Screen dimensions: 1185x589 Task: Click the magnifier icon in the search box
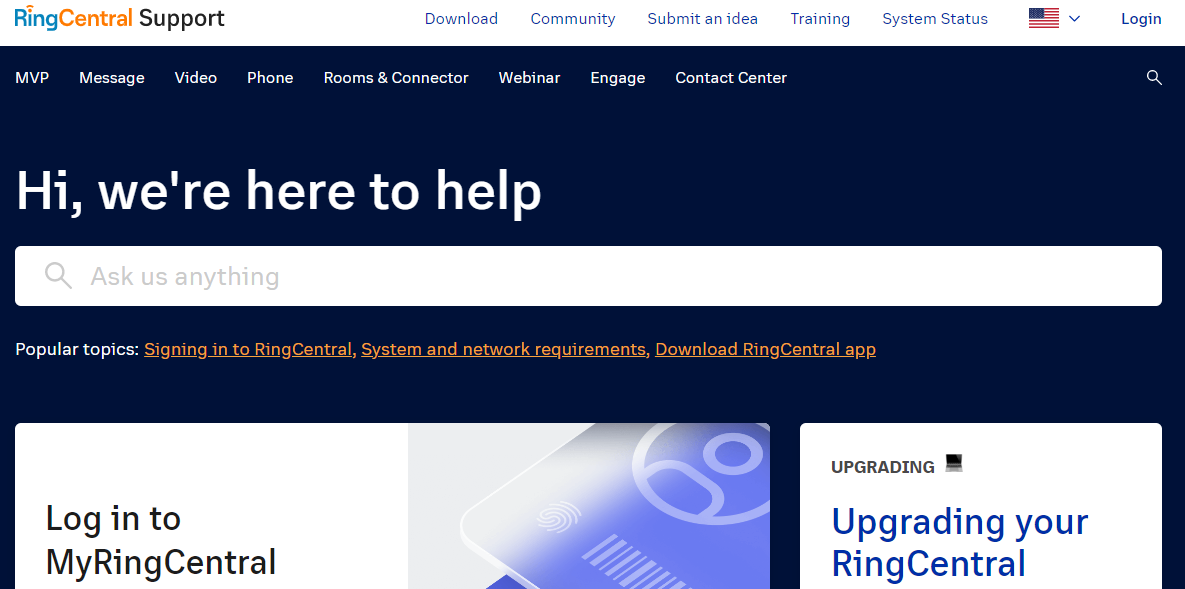point(58,276)
